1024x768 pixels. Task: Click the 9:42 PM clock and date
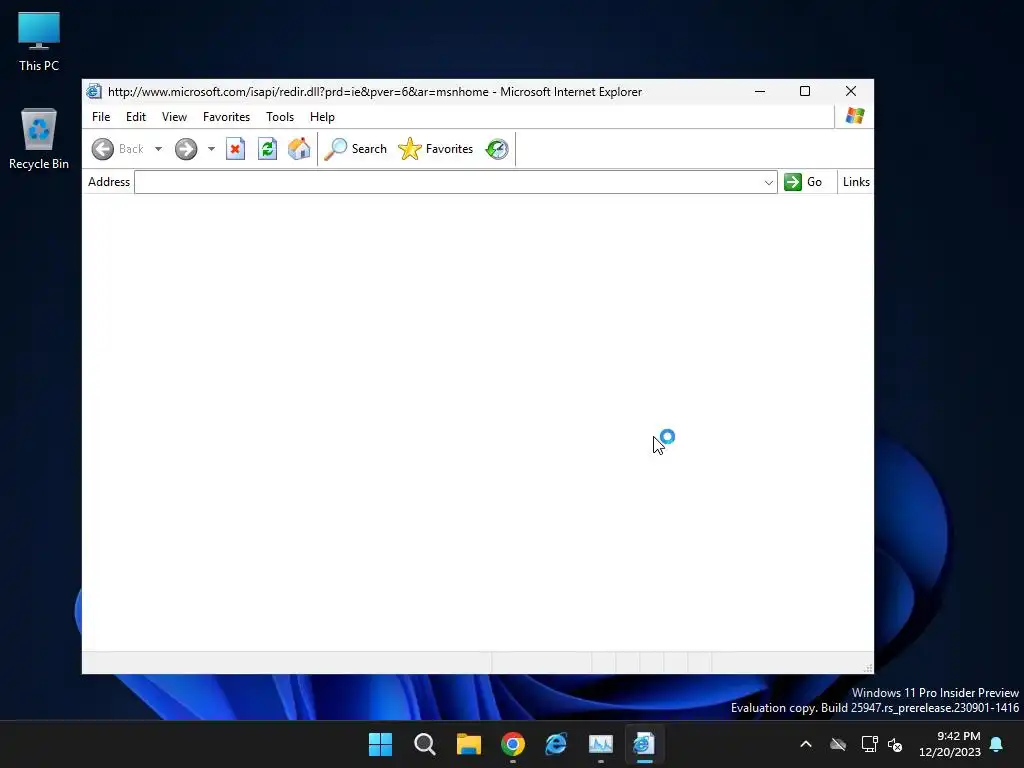[950, 744]
